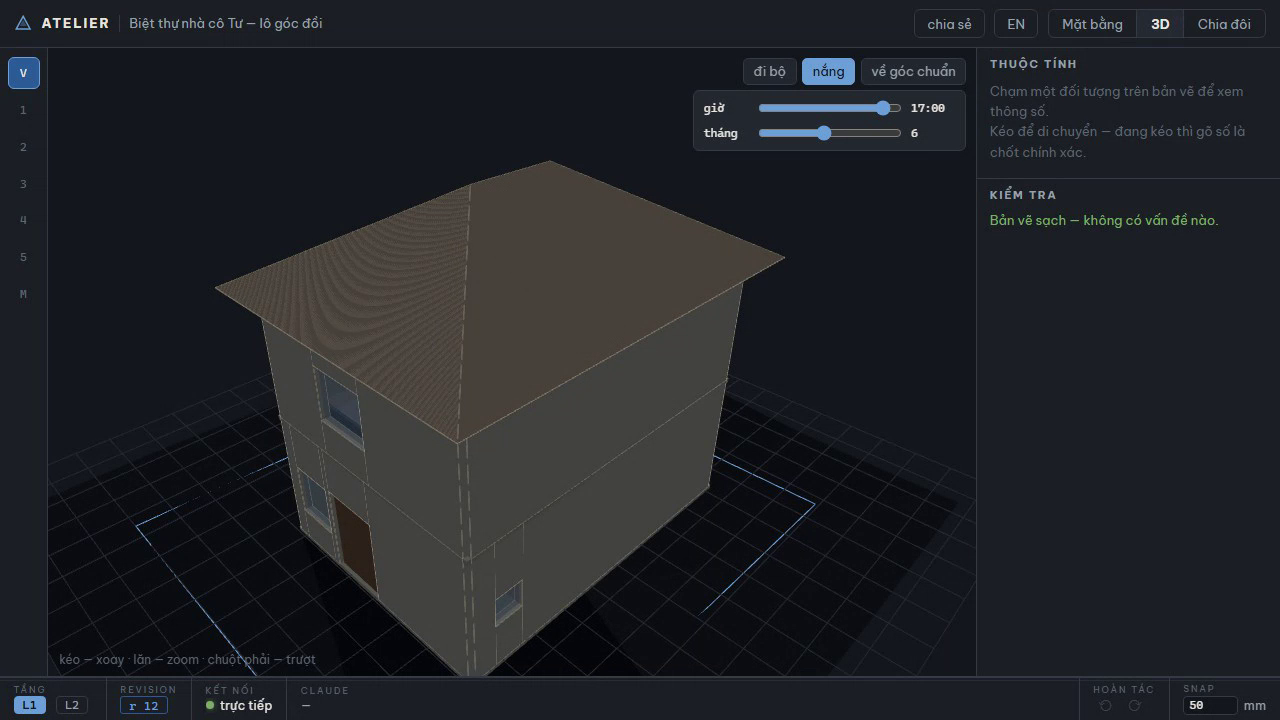This screenshot has height=720, width=1280.
Task: Adjust the tháng month slider
Action: pos(830,133)
